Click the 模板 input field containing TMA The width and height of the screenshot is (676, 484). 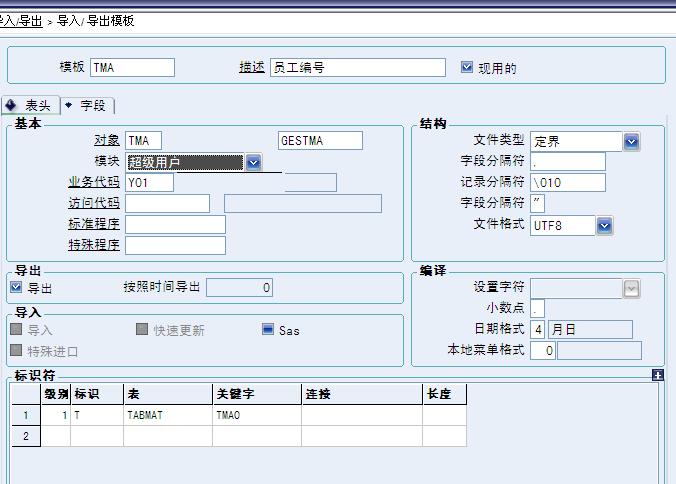click(x=132, y=68)
